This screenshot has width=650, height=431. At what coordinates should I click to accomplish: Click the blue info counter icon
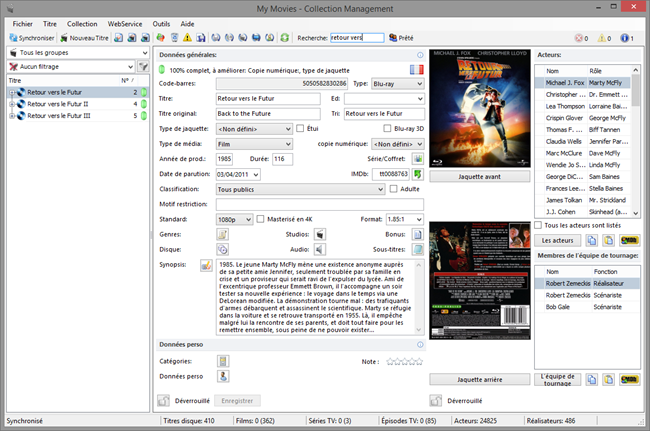[x=624, y=38]
